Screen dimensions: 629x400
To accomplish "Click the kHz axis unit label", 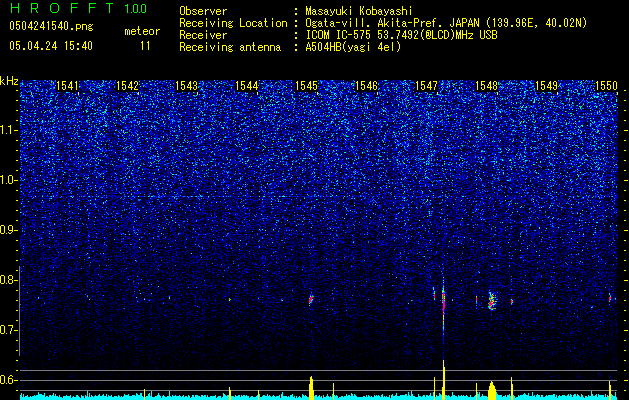I will 9,81.
